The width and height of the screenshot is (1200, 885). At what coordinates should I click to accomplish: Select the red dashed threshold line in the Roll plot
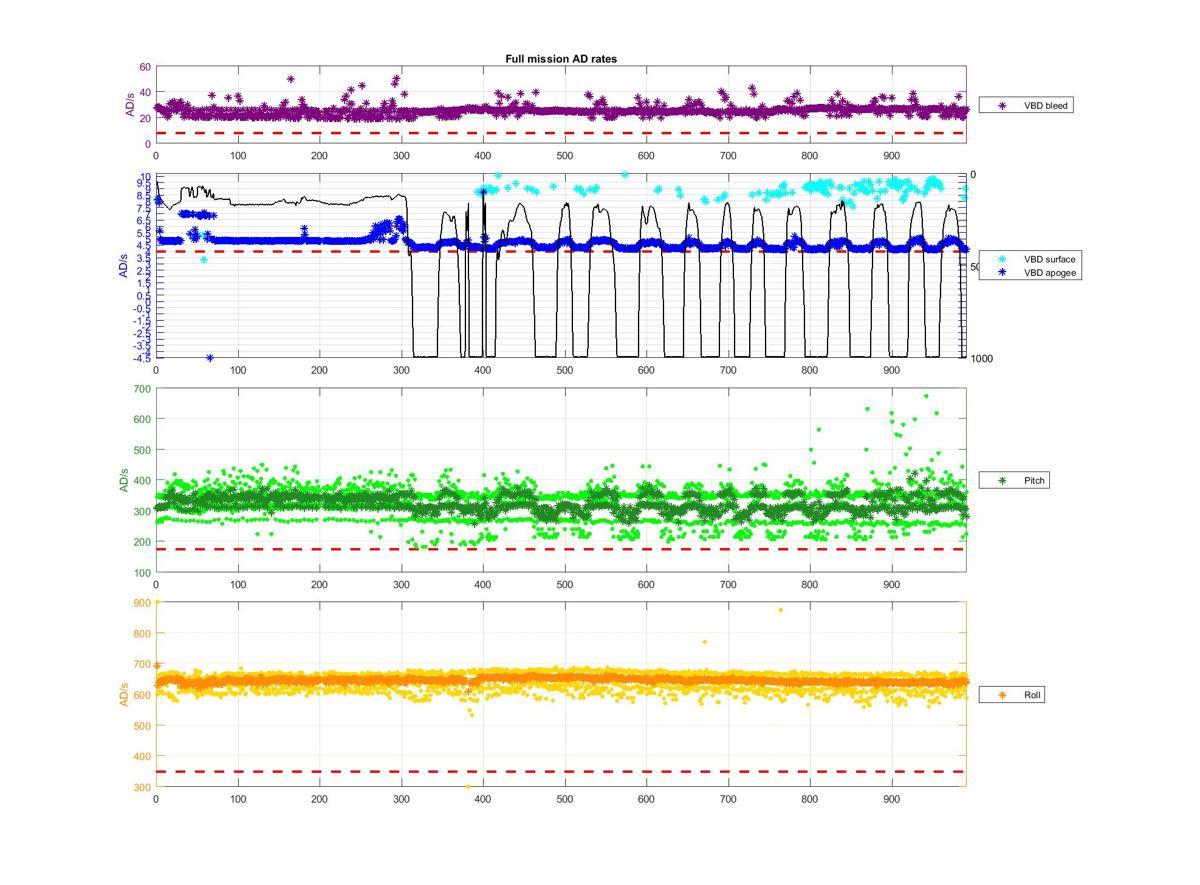point(560,771)
